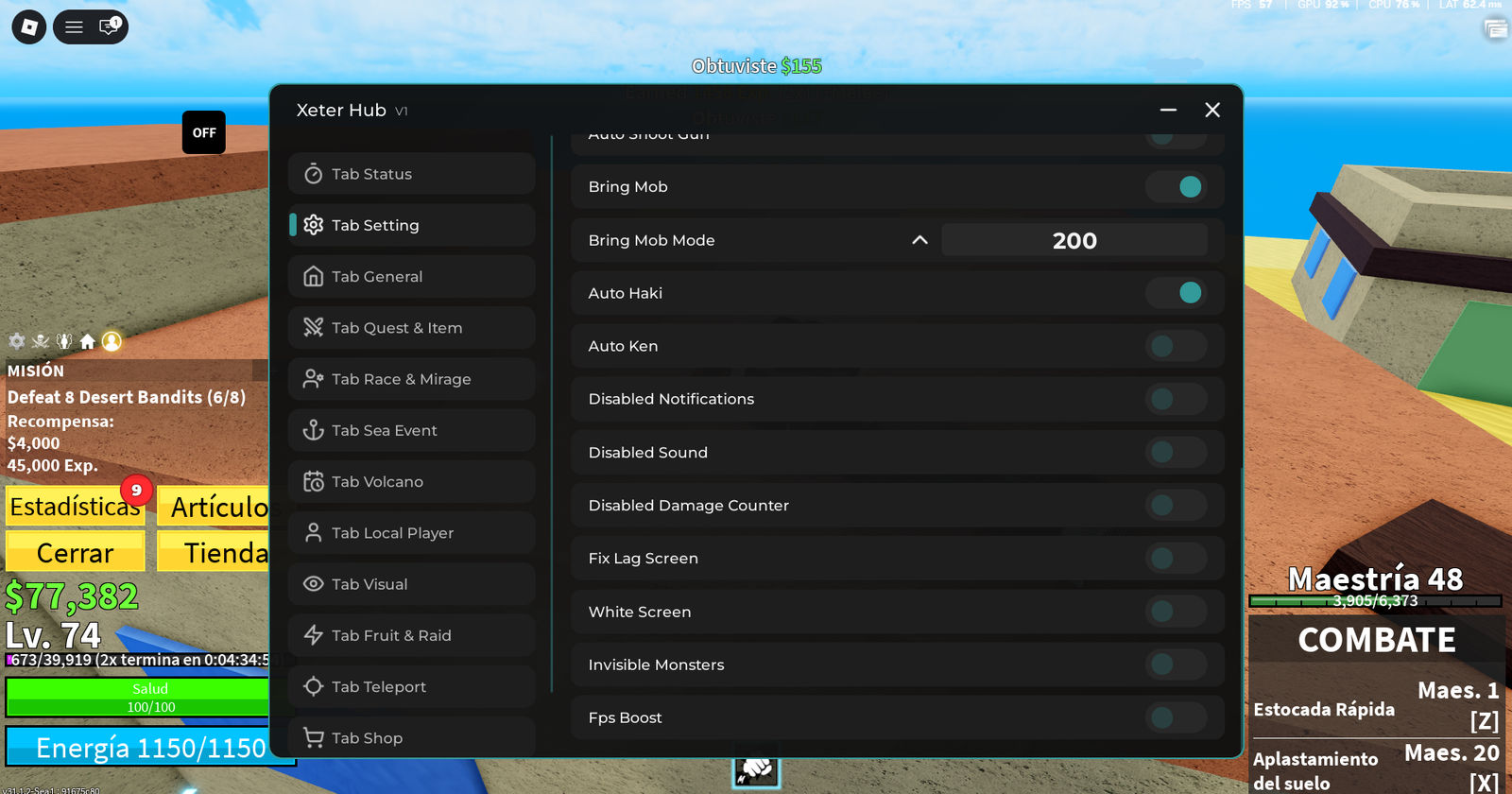
Task: Click the lightning bolt icon of Tab Fruit & Raid
Action: [314, 635]
